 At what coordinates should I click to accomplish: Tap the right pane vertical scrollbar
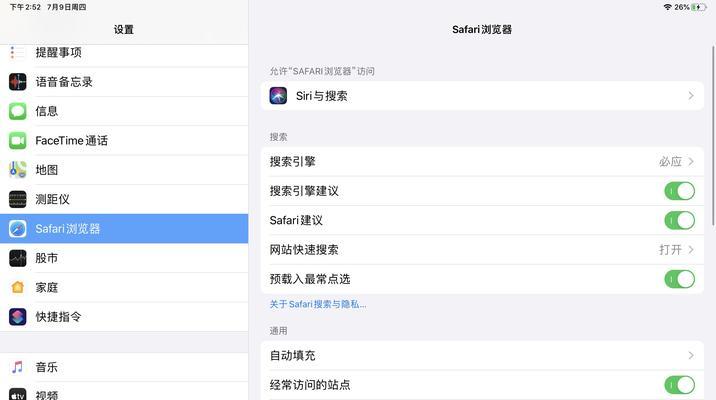(x=713, y=136)
